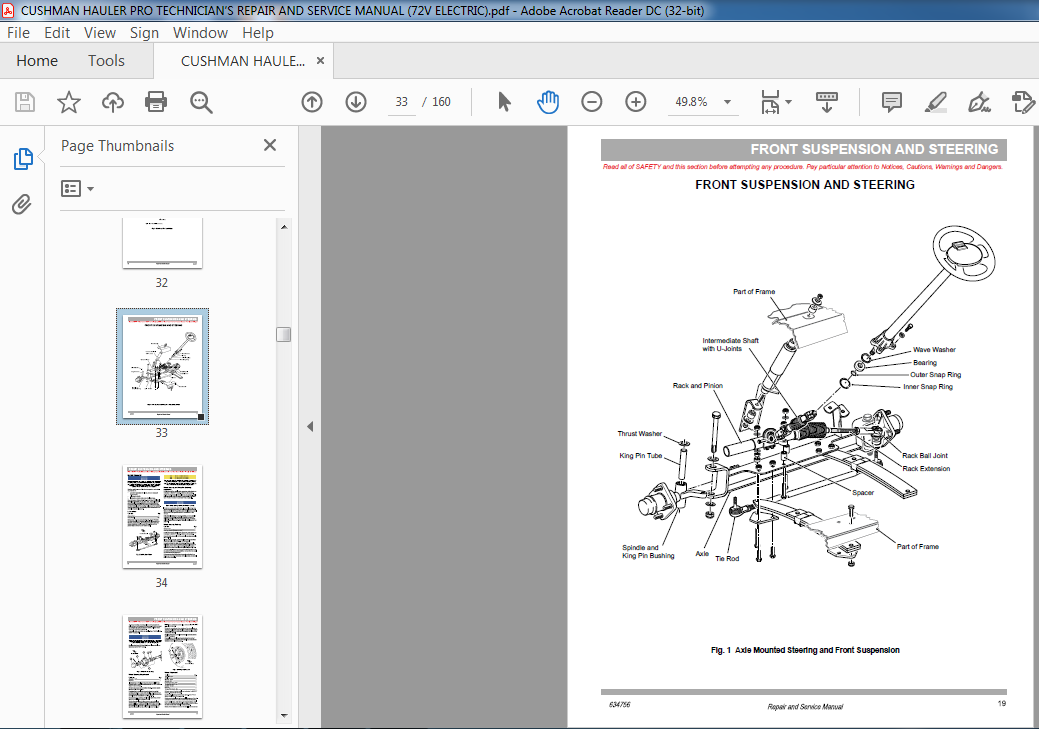
Task: Click the 'Intermediate Shaft' diagram label
Action: point(730,345)
